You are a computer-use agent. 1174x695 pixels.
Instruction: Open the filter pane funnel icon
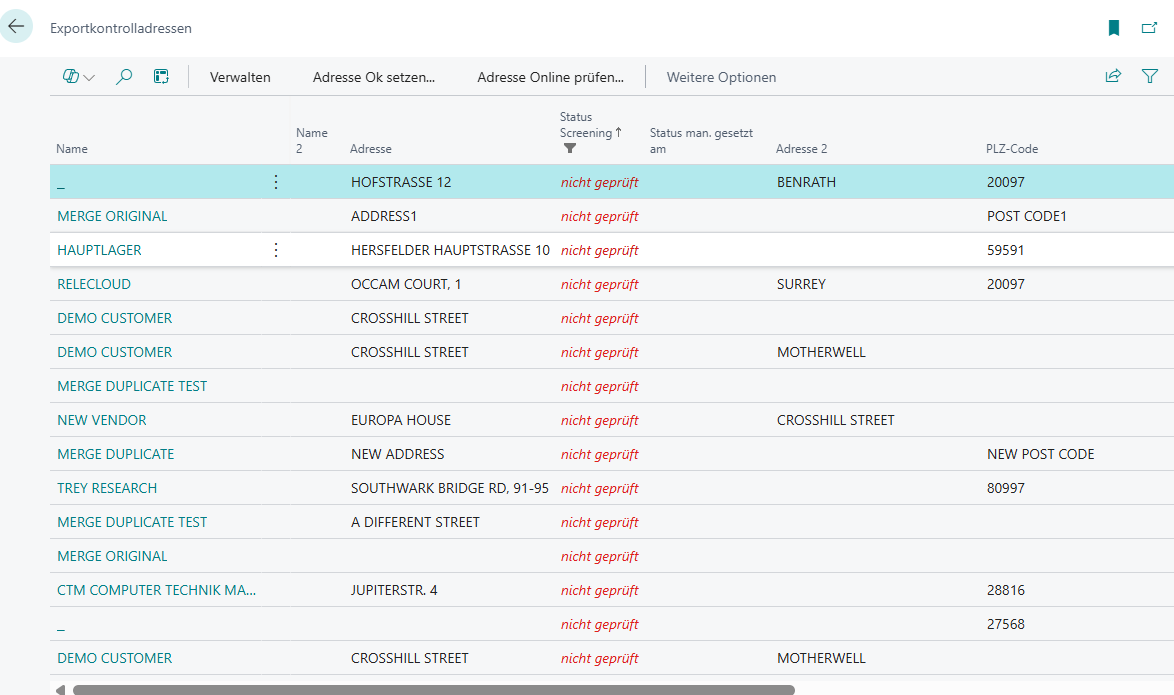coord(1150,76)
